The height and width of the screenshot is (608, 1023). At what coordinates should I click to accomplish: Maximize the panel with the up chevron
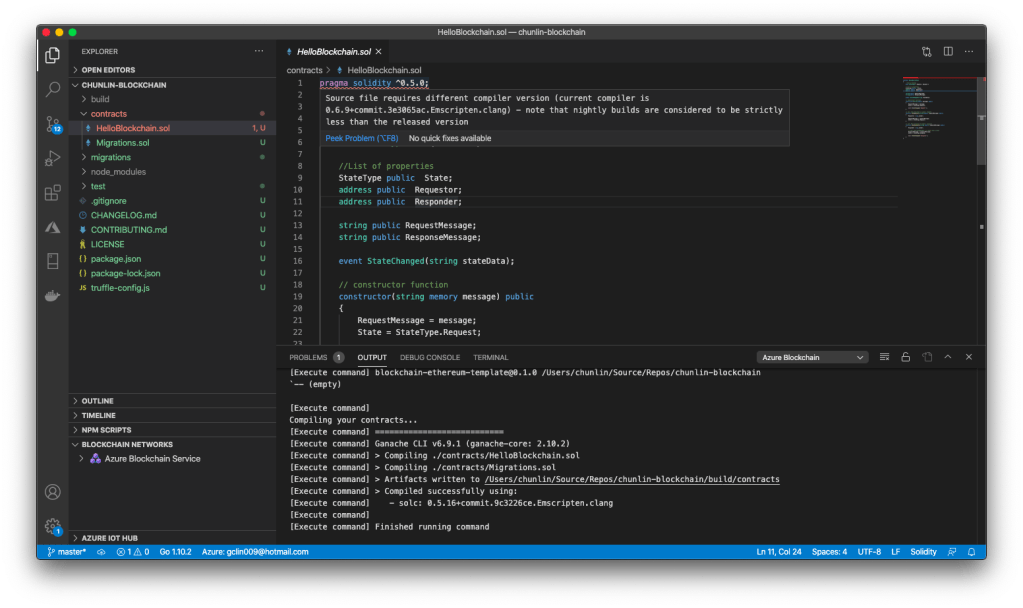[x=948, y=357]
